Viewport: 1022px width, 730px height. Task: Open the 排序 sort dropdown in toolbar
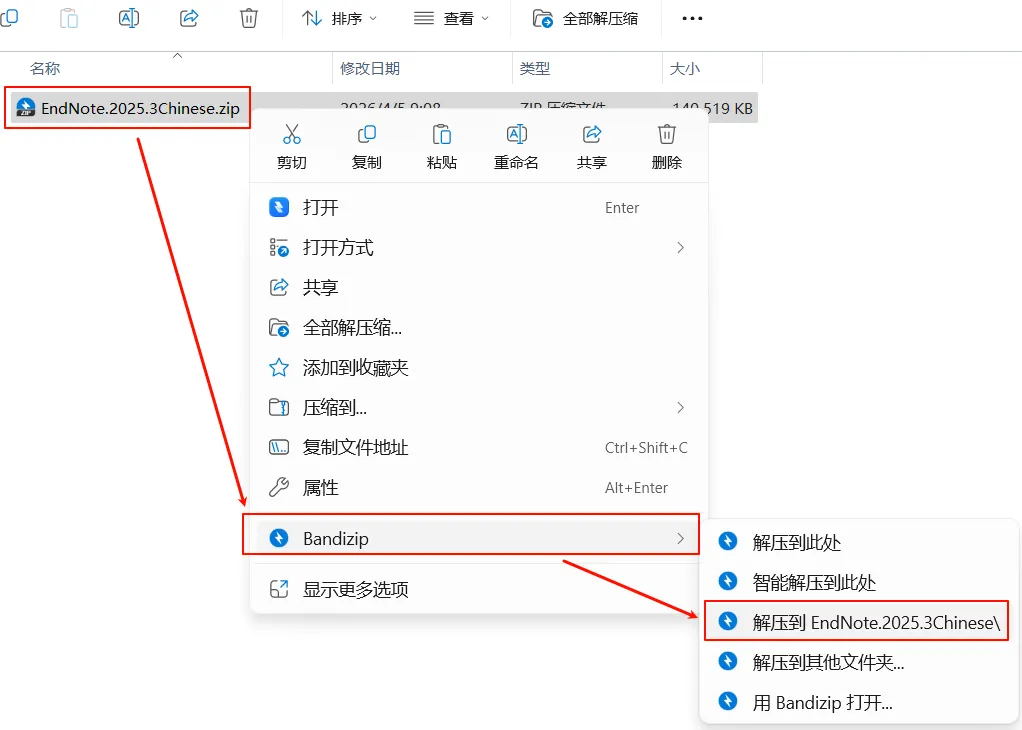click(339, 18)
